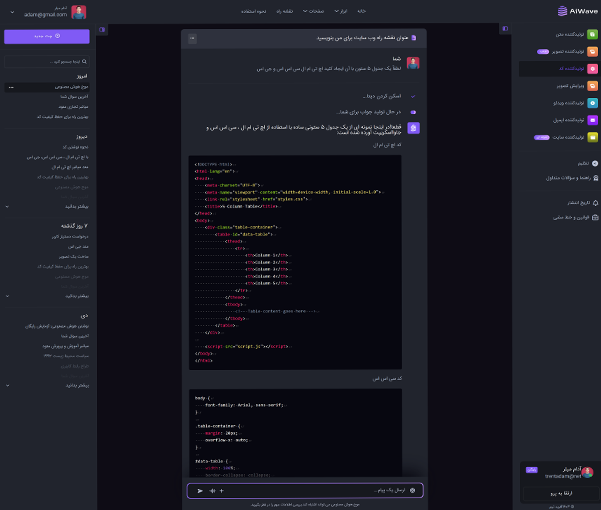Screen dimensions: 601x510
Task: Expand 'show more' under yesterday's chats
Action: (47, 207)
